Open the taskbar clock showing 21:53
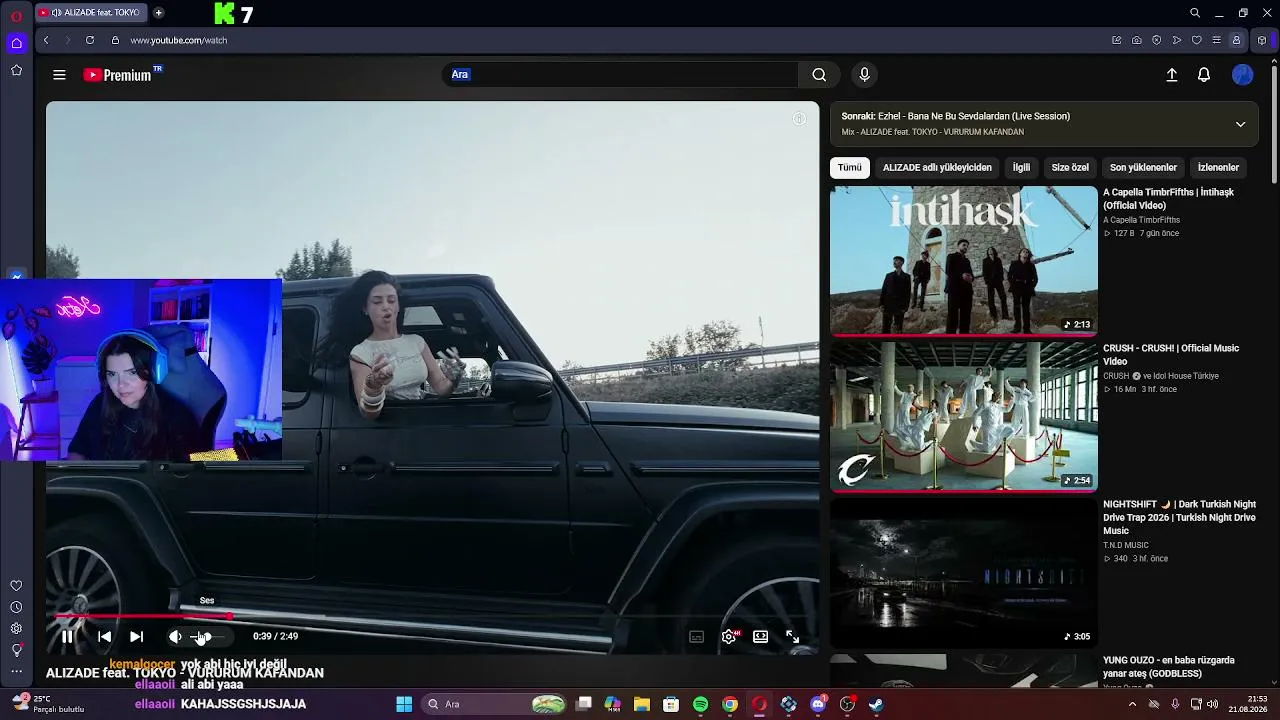Screen dimensions: 1280x720 coord(1250,704)
